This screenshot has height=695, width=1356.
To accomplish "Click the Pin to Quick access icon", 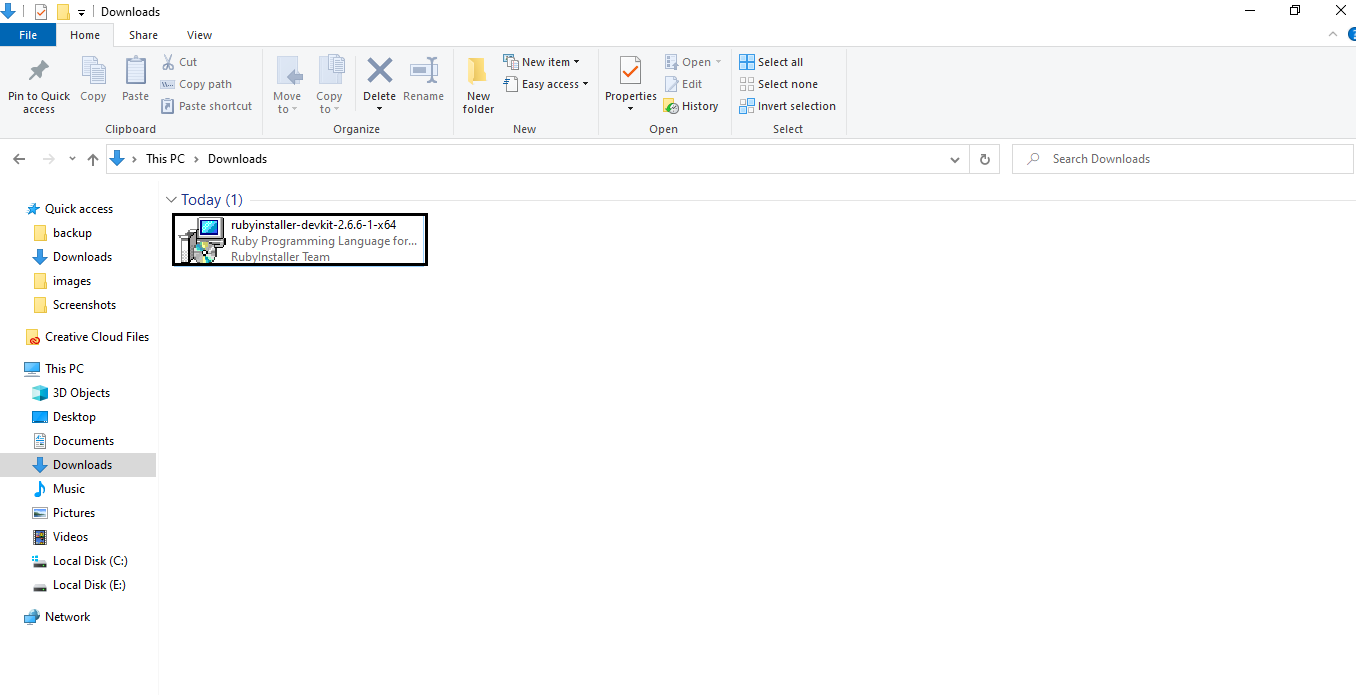I will tap(39, 72).
